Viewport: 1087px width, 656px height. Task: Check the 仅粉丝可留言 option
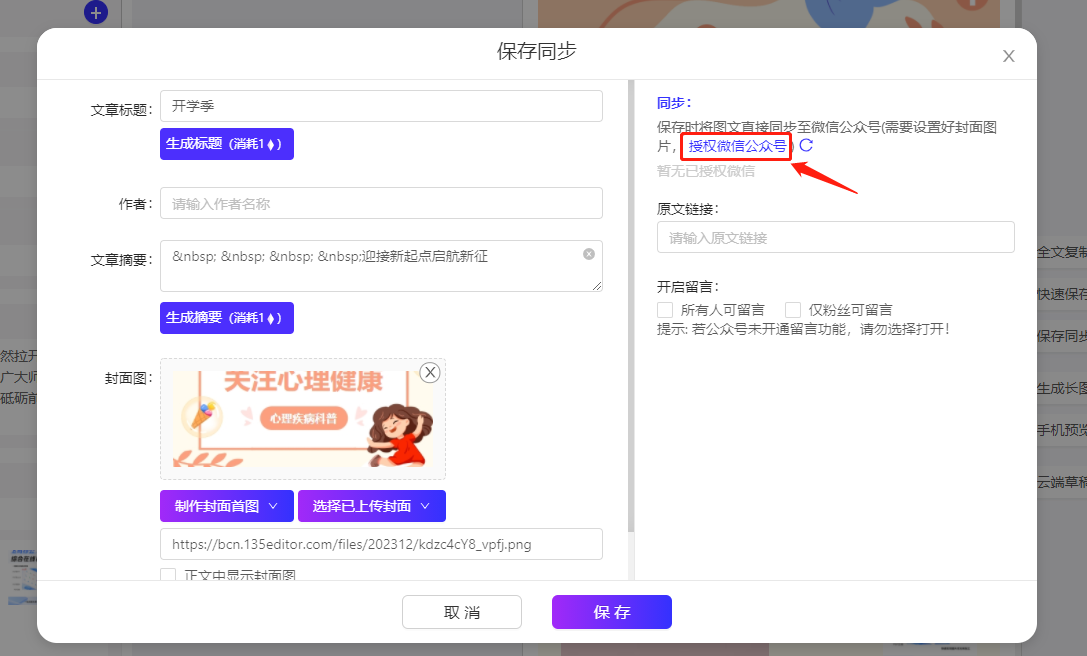click(793, 310)
